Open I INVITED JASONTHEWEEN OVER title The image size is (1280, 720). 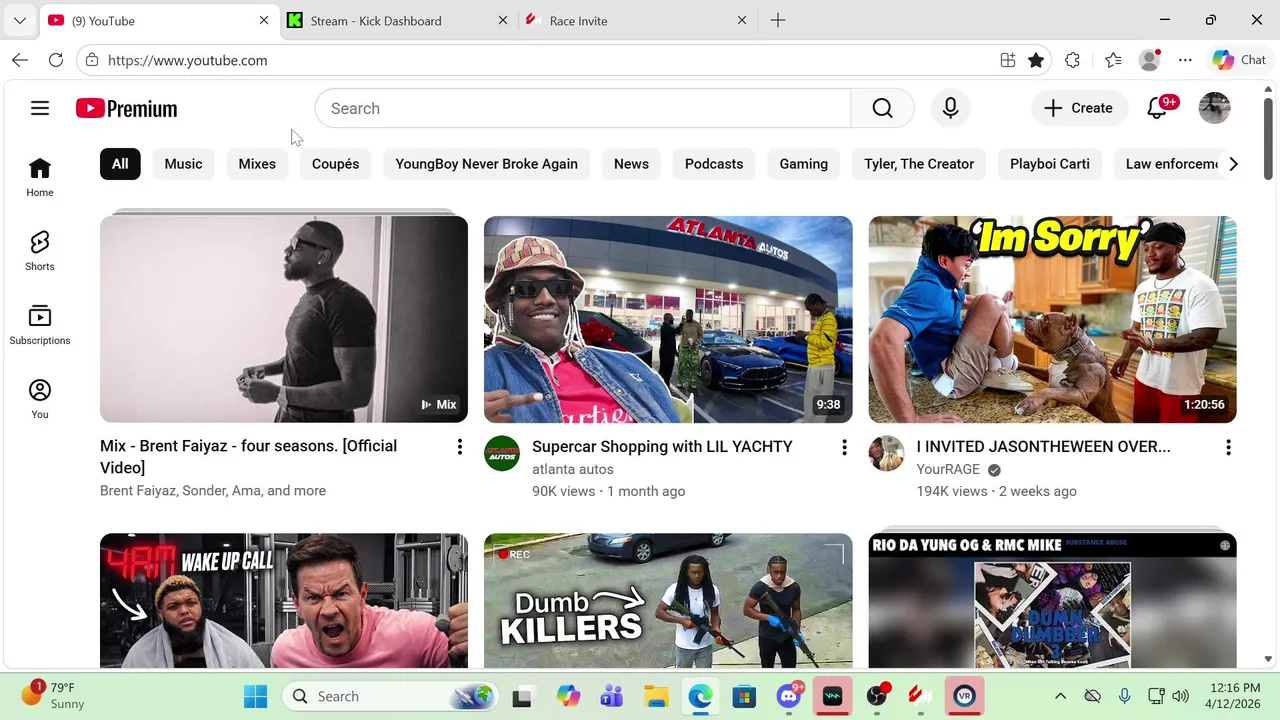(1043, 446)
